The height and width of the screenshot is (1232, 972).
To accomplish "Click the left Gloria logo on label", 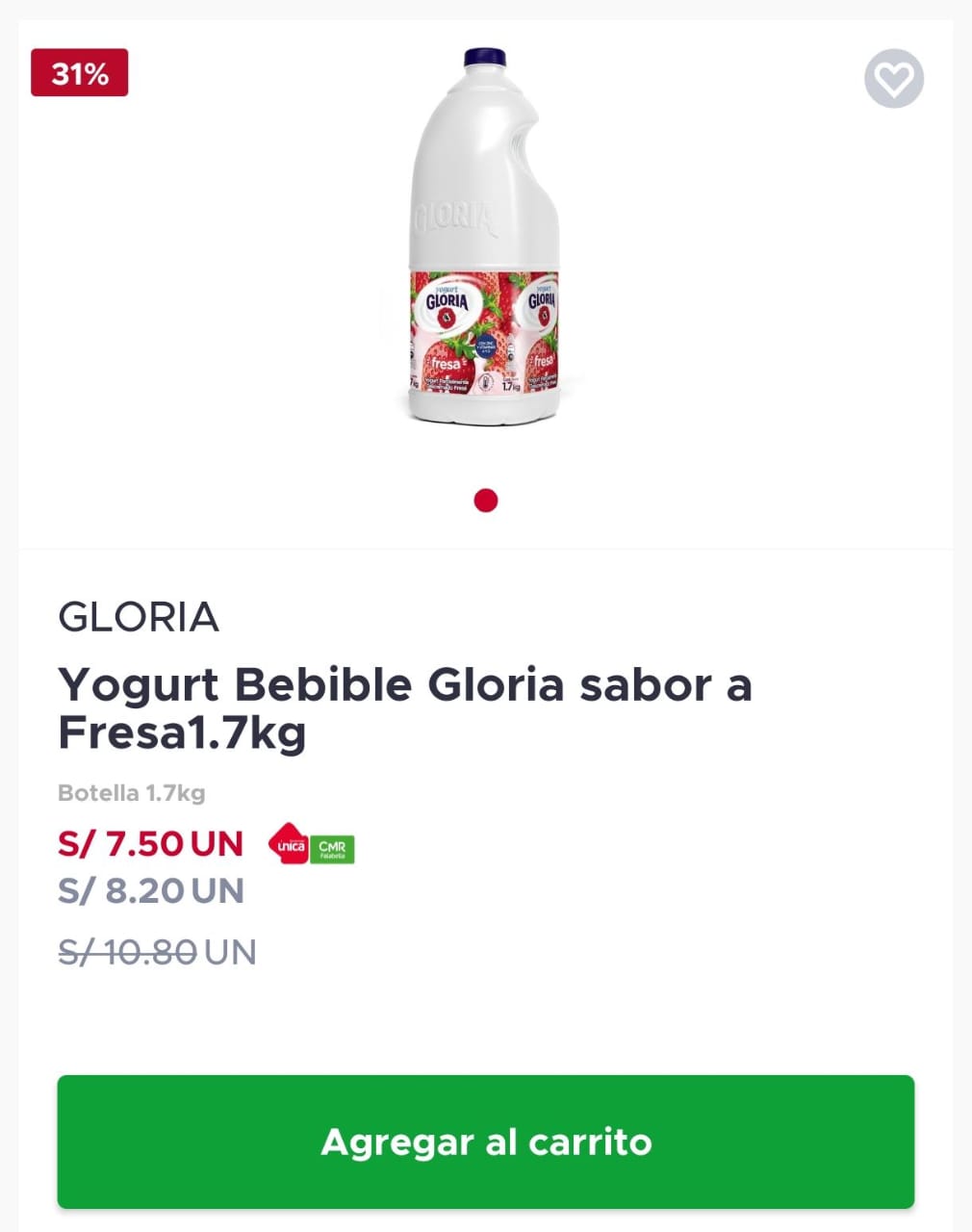I will pos(448,302).
